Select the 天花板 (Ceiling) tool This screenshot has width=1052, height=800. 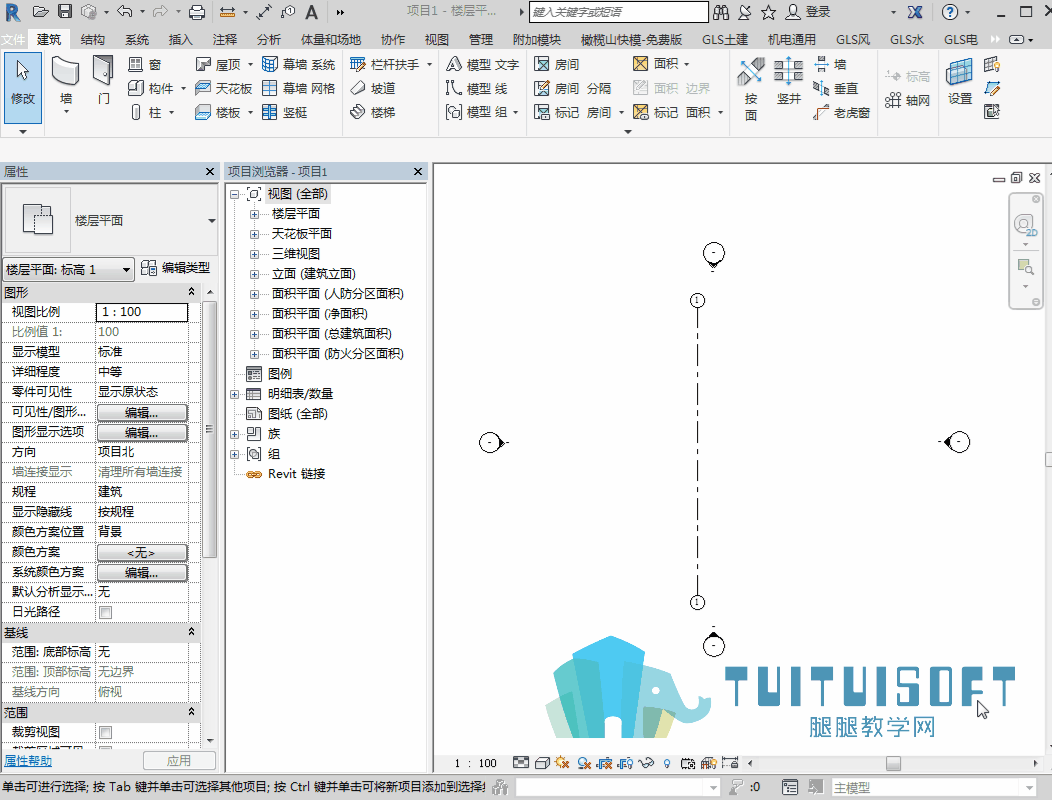(x=223, y=88)
